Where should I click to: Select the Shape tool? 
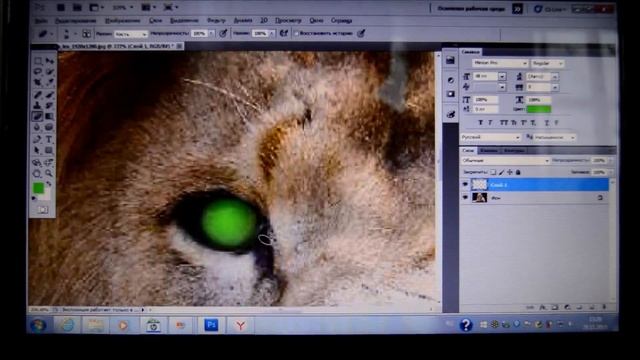coord(49,151)
